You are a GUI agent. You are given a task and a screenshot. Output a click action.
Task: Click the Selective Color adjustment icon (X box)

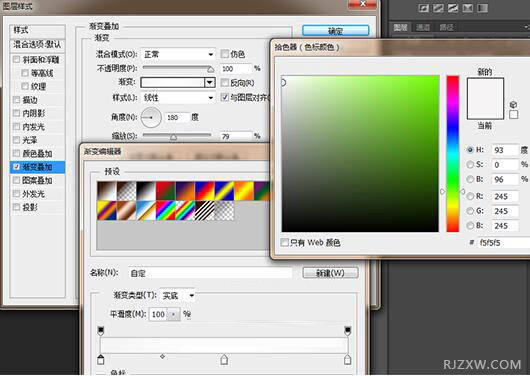(x=468, y=8)
